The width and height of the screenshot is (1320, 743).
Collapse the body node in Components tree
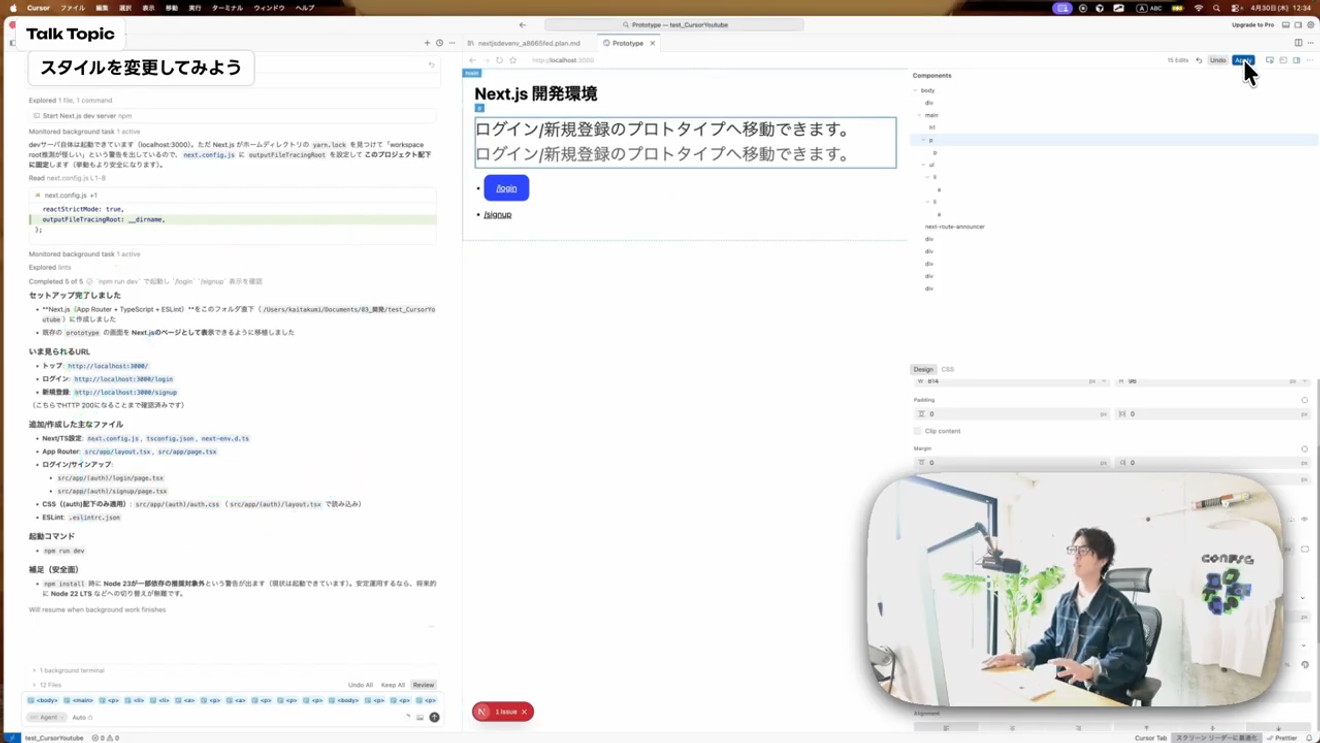tap(916, 90)
